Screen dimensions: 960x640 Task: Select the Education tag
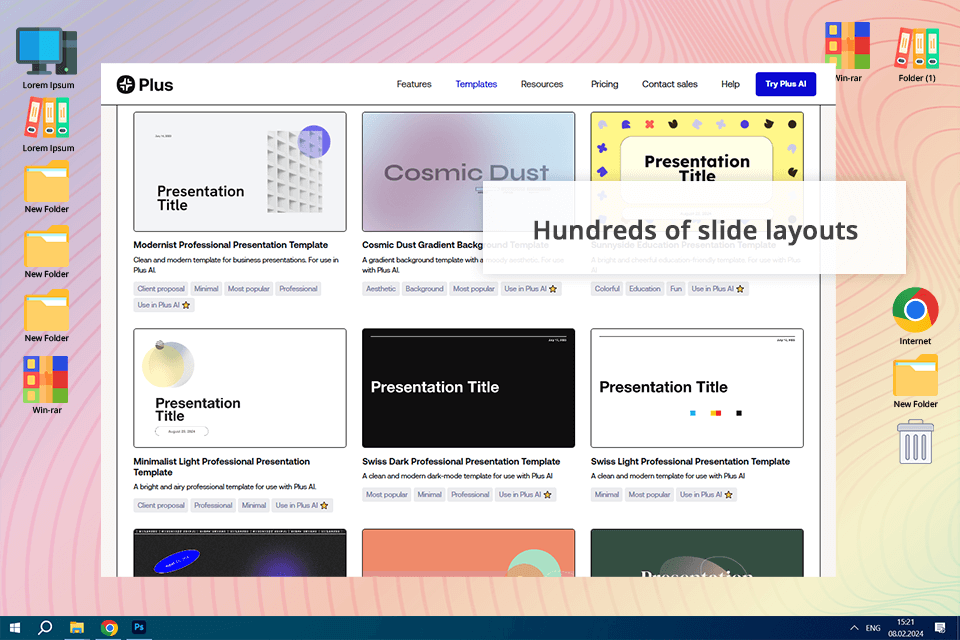(x=645, y=288)
